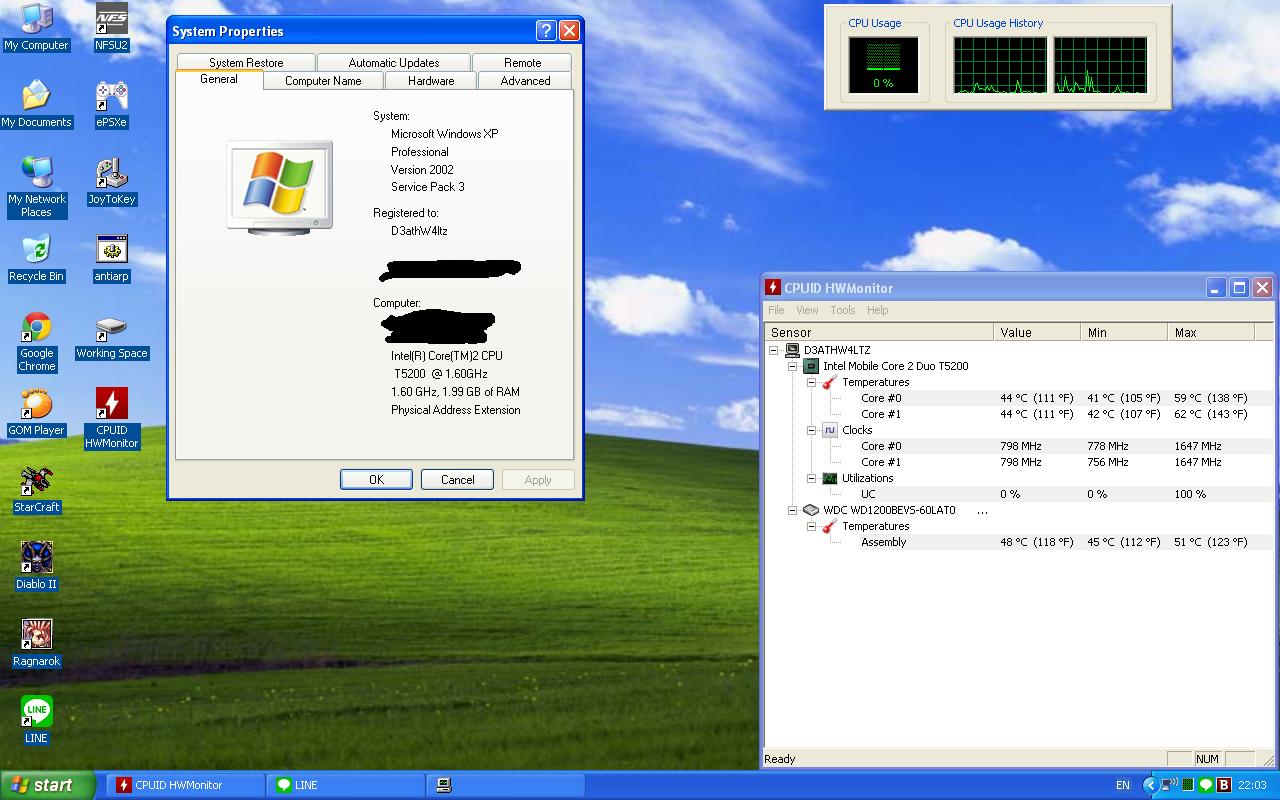Click the green CPU meter tray icon
The width and height of the screenshot is (1280, 800).
tap(1188, 785)
